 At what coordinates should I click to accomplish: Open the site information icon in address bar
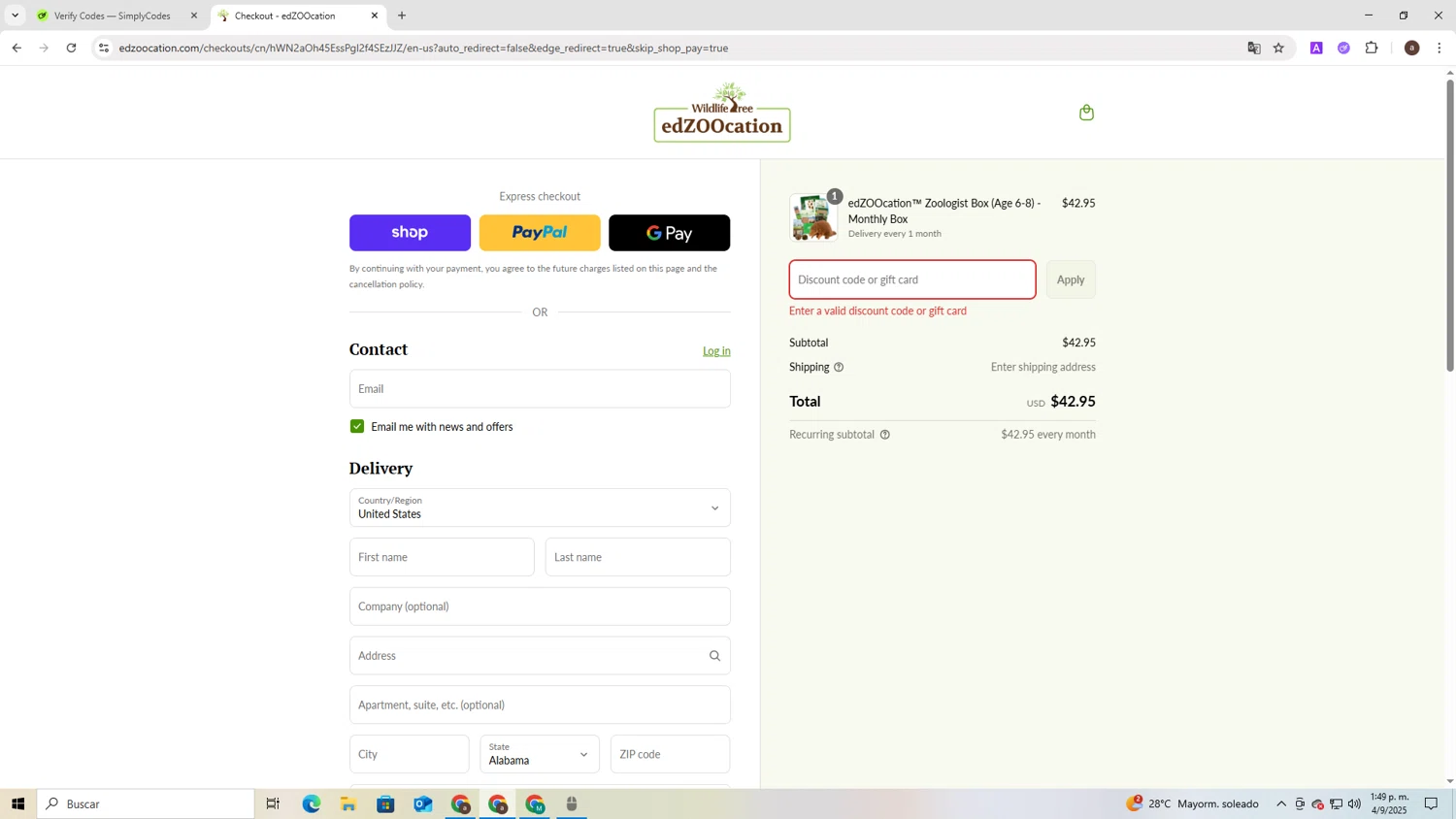point(104,48)
